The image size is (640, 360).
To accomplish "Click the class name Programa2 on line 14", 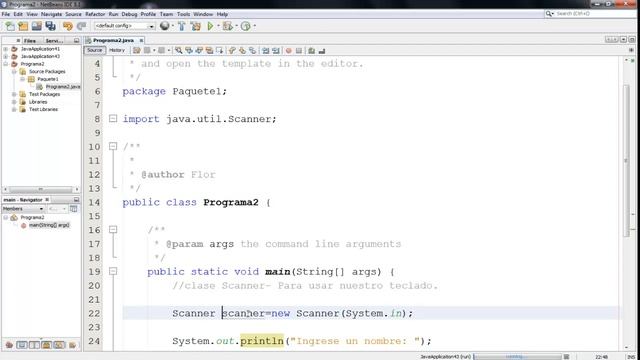I will (231, 202).
